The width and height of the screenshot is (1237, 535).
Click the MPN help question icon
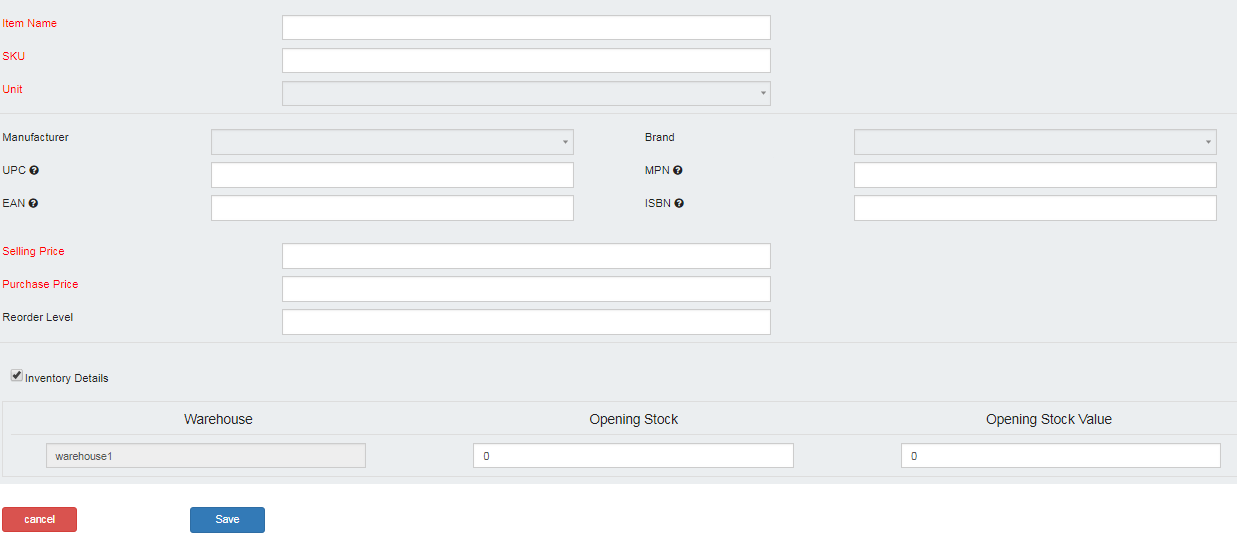click(x=678, y=171)
